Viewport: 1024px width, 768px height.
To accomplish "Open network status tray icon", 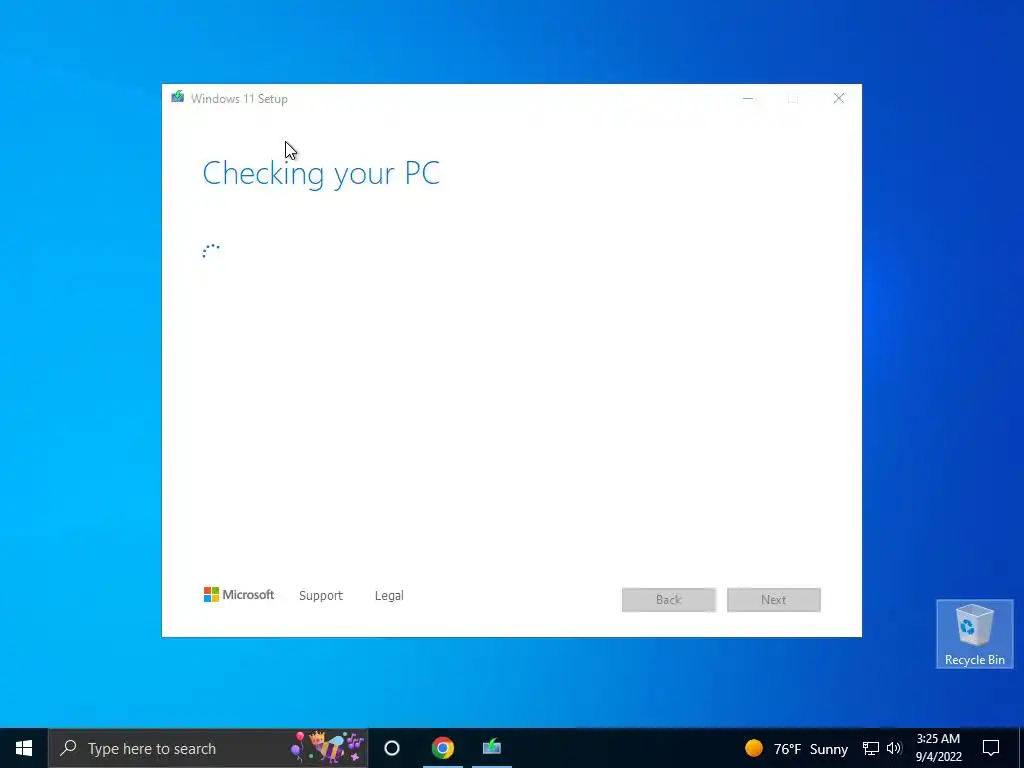I will click(x=871, y=748).
